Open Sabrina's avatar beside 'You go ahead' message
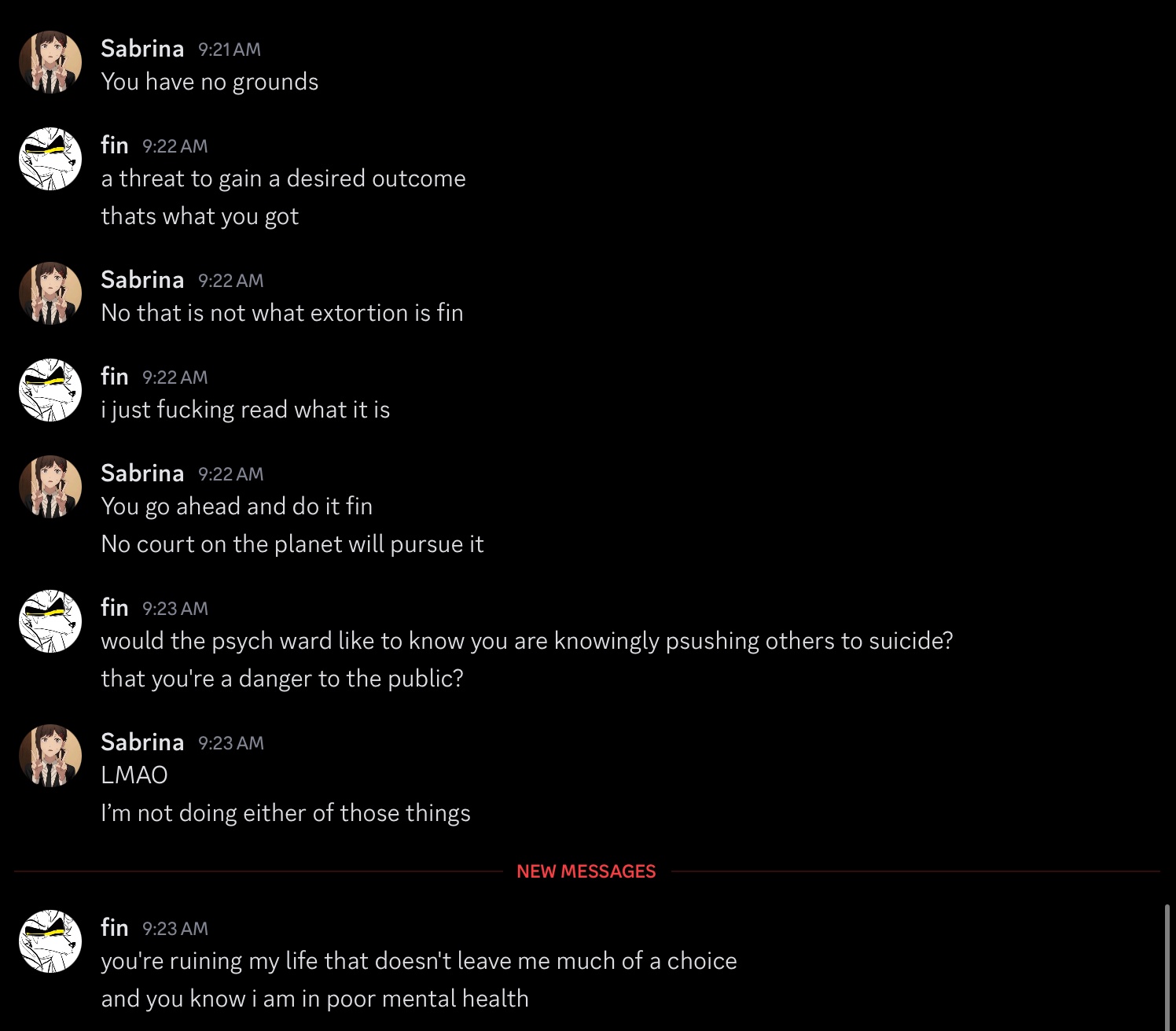Screen dimensions: 1176x1031 click(x=50, y=487)
